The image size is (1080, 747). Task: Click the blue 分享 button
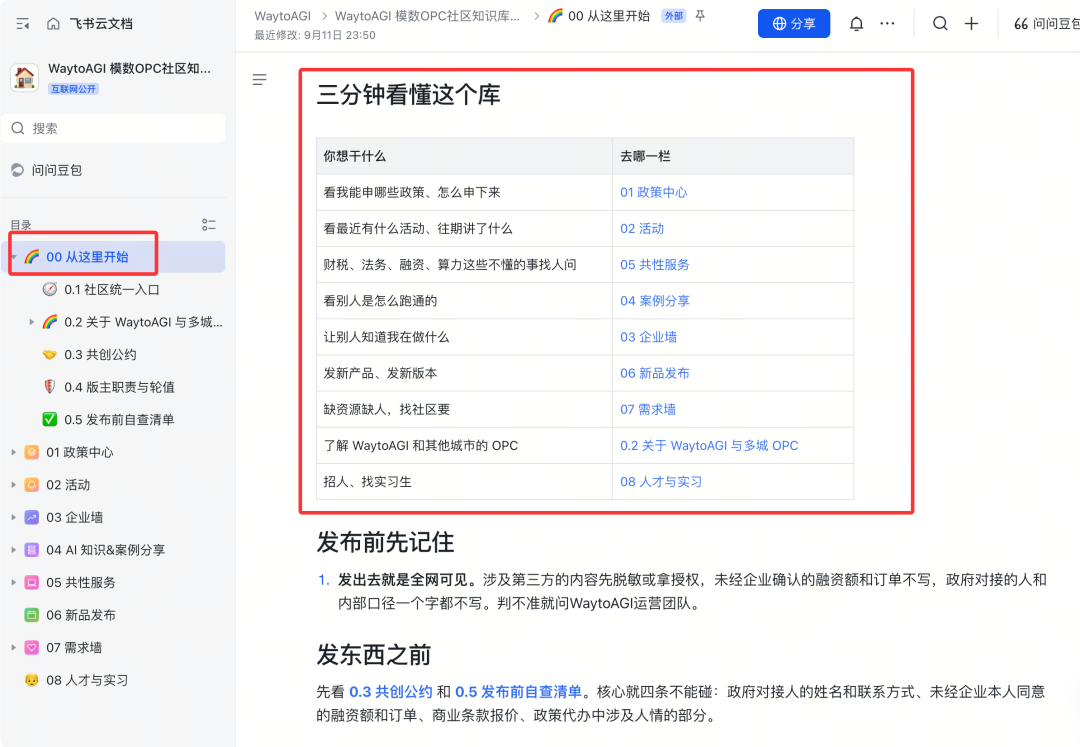(x=793, y=23)
